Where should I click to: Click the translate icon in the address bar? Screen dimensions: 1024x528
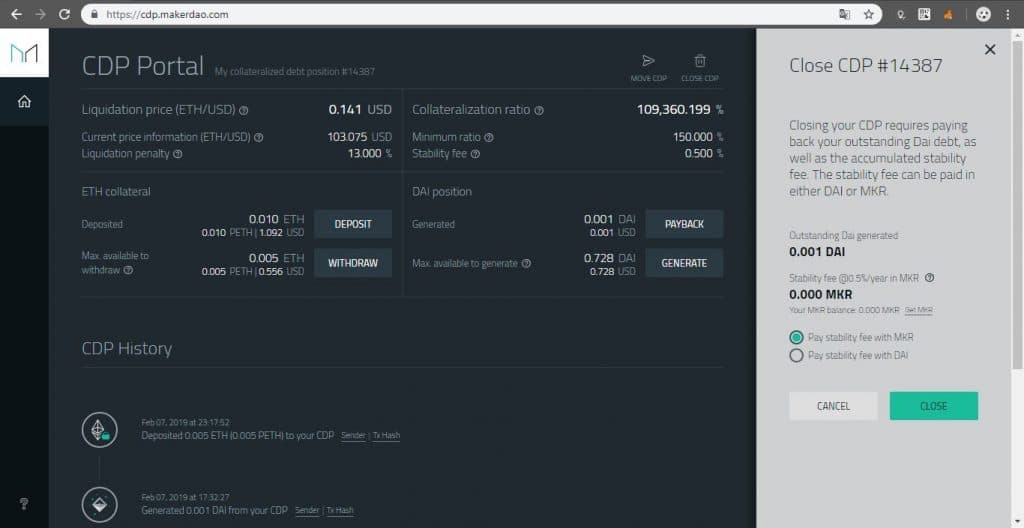click(x=844, y=14)
